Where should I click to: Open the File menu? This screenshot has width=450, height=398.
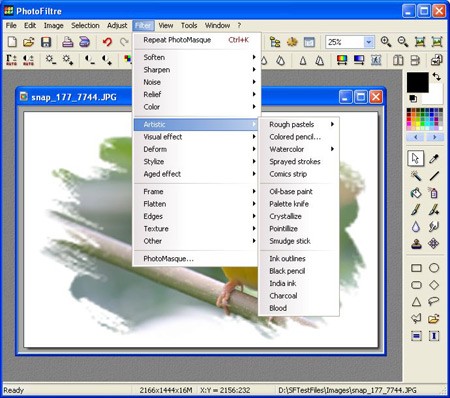pyautogui.click(x=11, y=25)
